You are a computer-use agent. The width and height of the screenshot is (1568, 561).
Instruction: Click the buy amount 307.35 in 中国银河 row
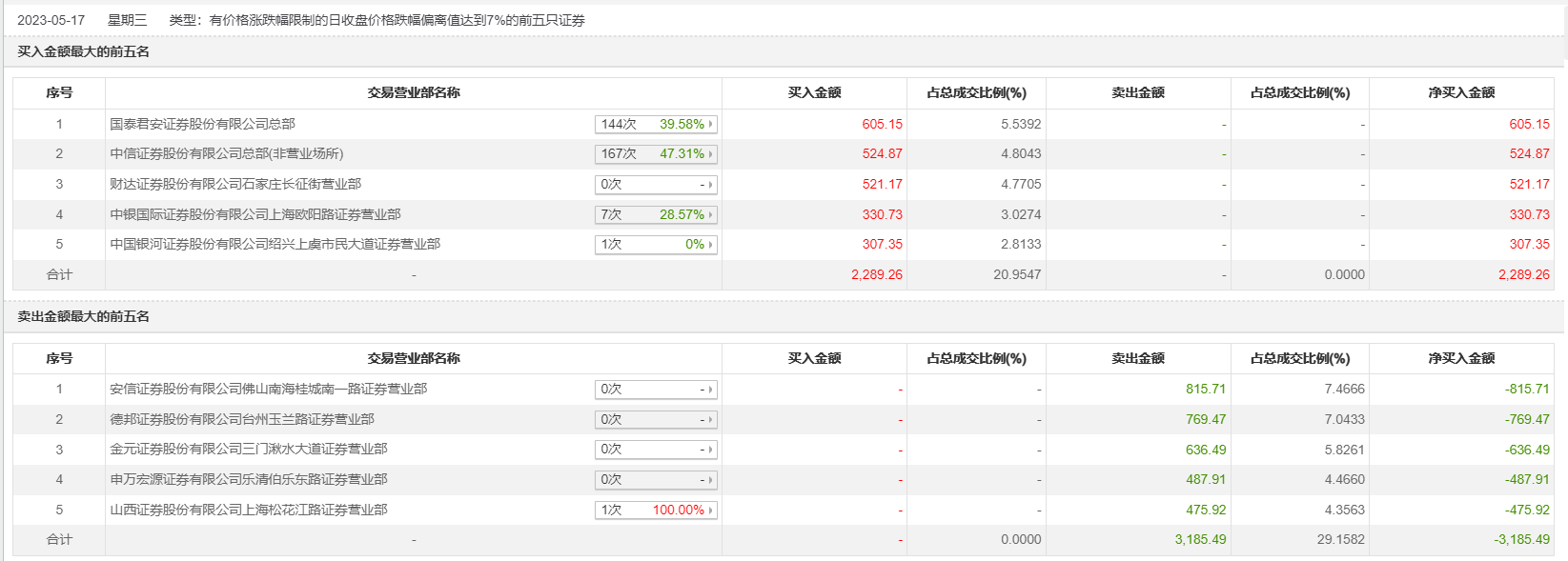(x=882, y=244)
